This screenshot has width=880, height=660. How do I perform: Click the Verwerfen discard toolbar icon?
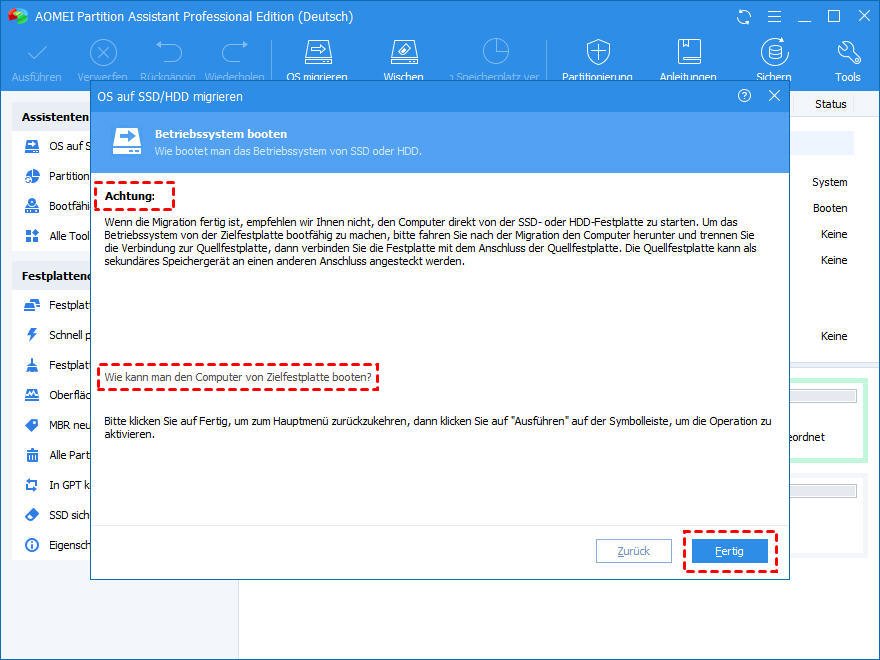103,53
